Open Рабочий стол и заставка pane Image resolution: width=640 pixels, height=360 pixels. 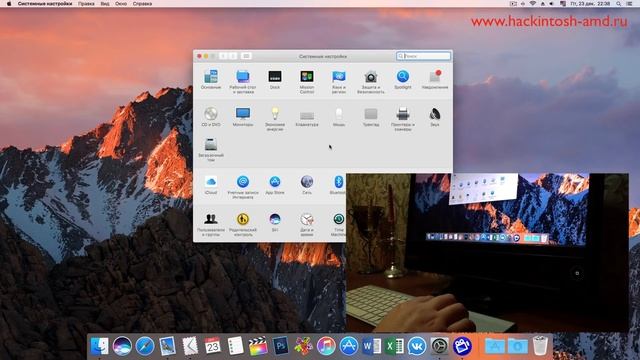click(243, 81)
